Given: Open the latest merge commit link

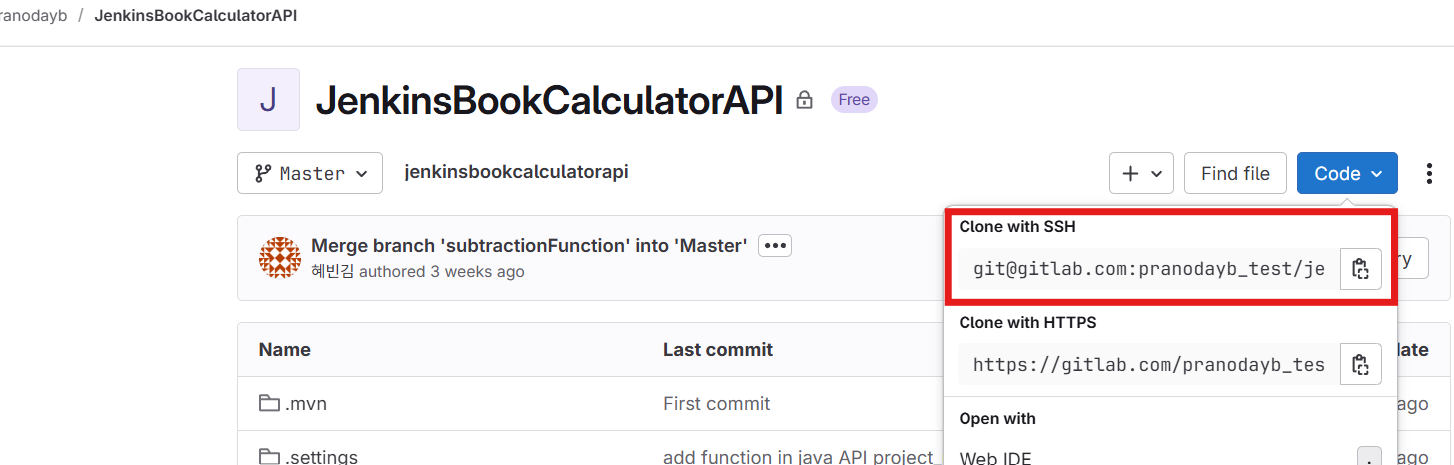Looking at the screenshot, I should [529, 245].
